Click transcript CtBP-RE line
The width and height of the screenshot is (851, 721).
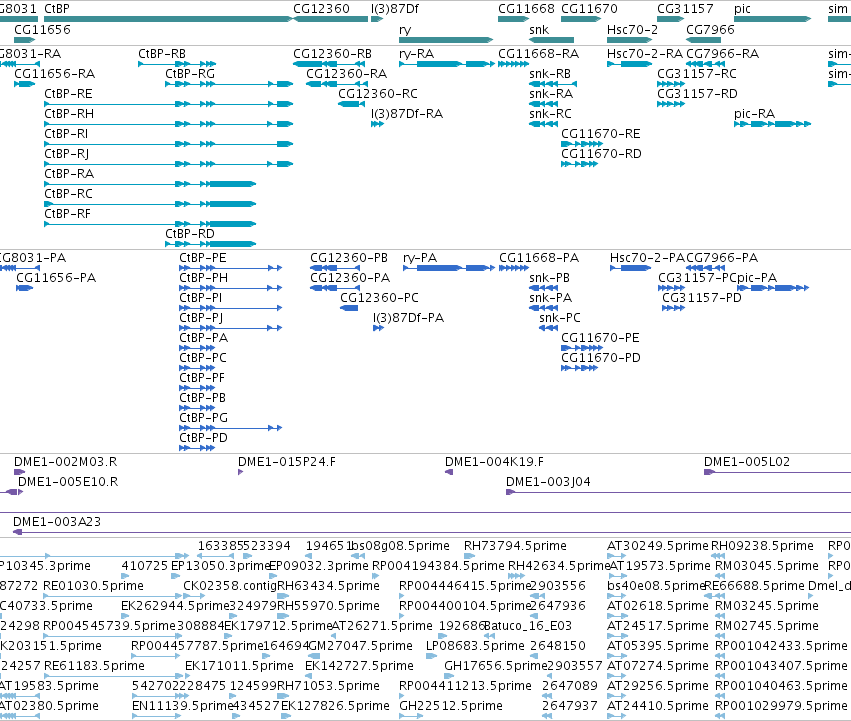[x=168, y=104]
